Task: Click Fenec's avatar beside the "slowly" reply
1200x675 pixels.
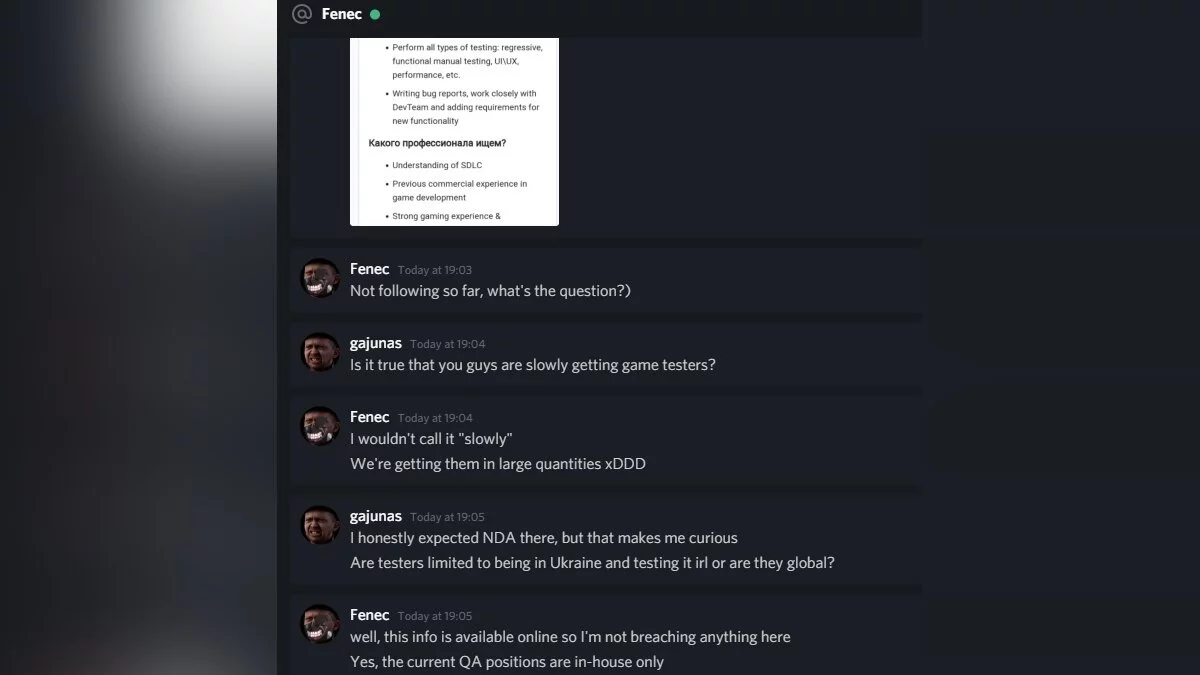Action: coord(320,426)
